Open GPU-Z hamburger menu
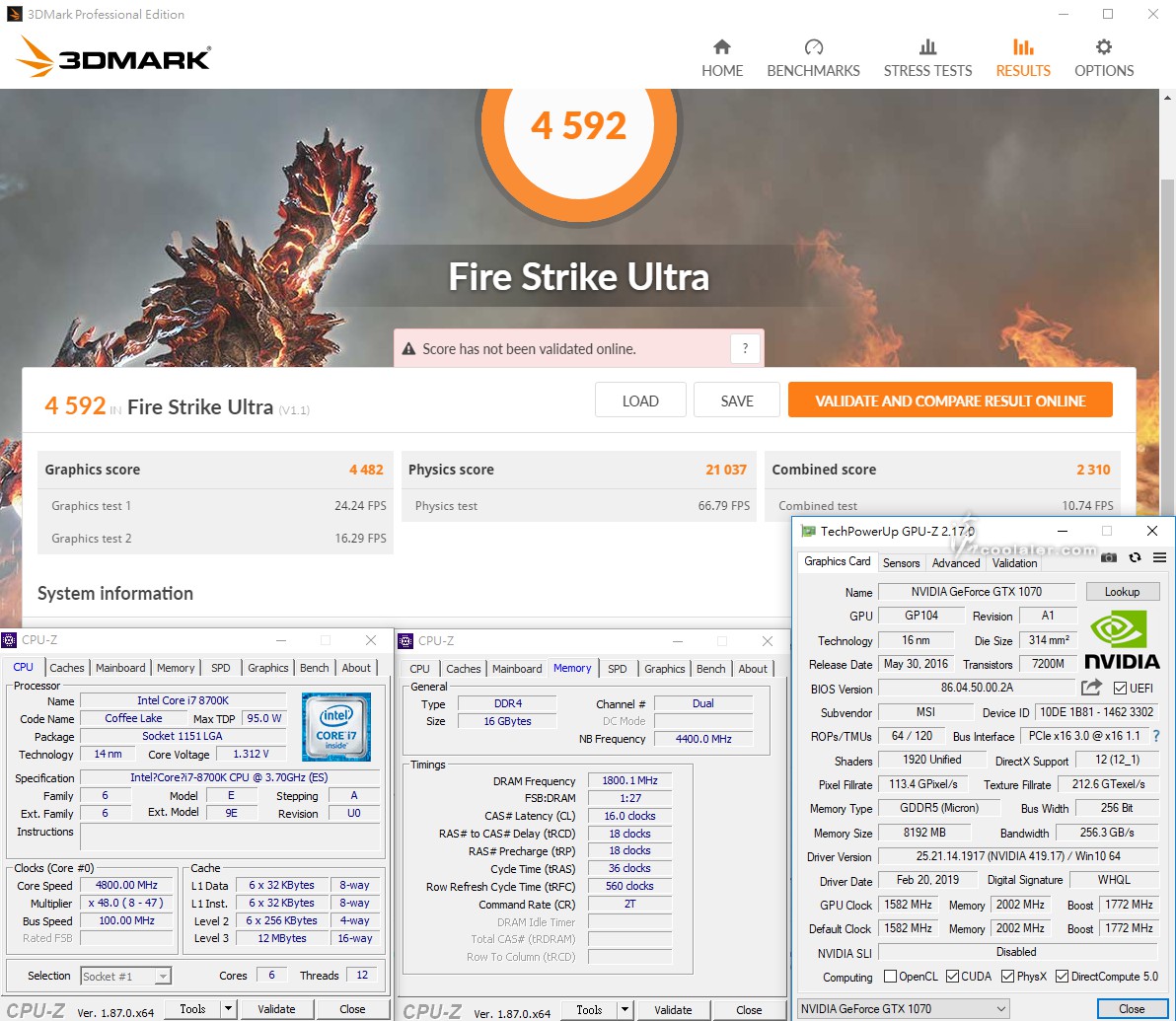Viewport: 1176px width, 1021px height. click(1159, 558)
